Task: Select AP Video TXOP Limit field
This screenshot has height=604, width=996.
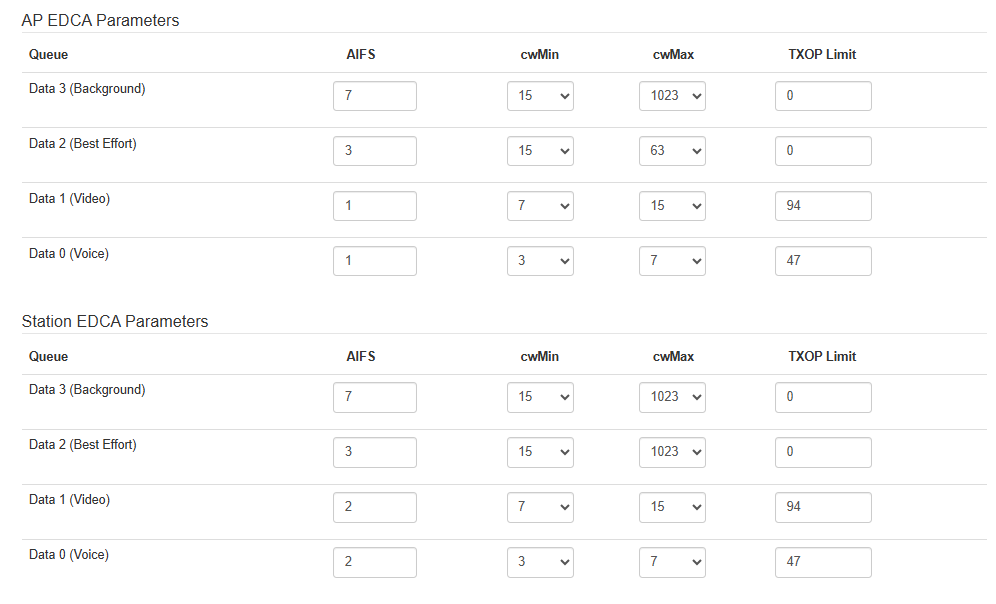Action: pyautogui.click(x=823, y=206)
